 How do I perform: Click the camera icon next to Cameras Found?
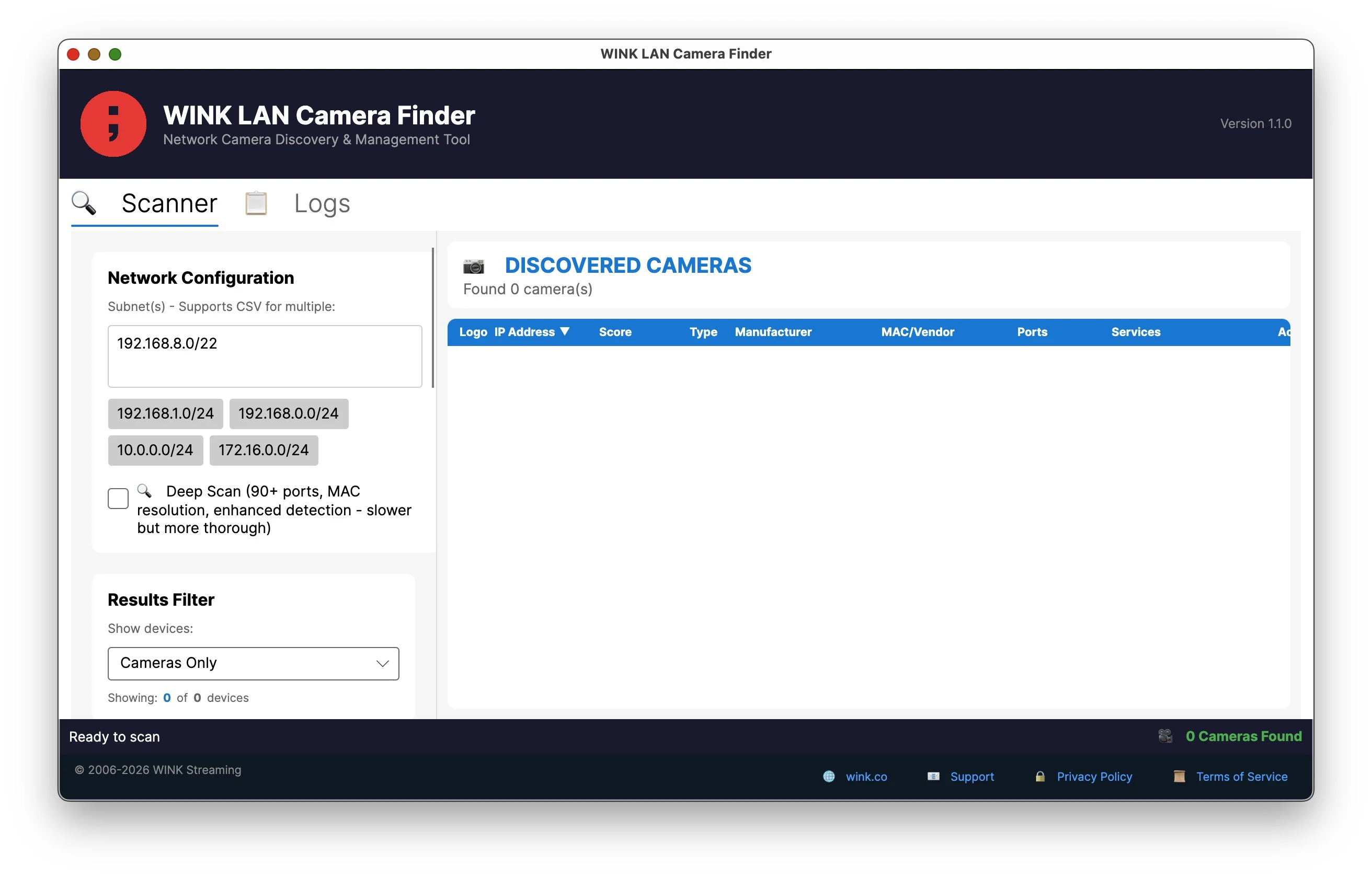(x=1165, y=736)
